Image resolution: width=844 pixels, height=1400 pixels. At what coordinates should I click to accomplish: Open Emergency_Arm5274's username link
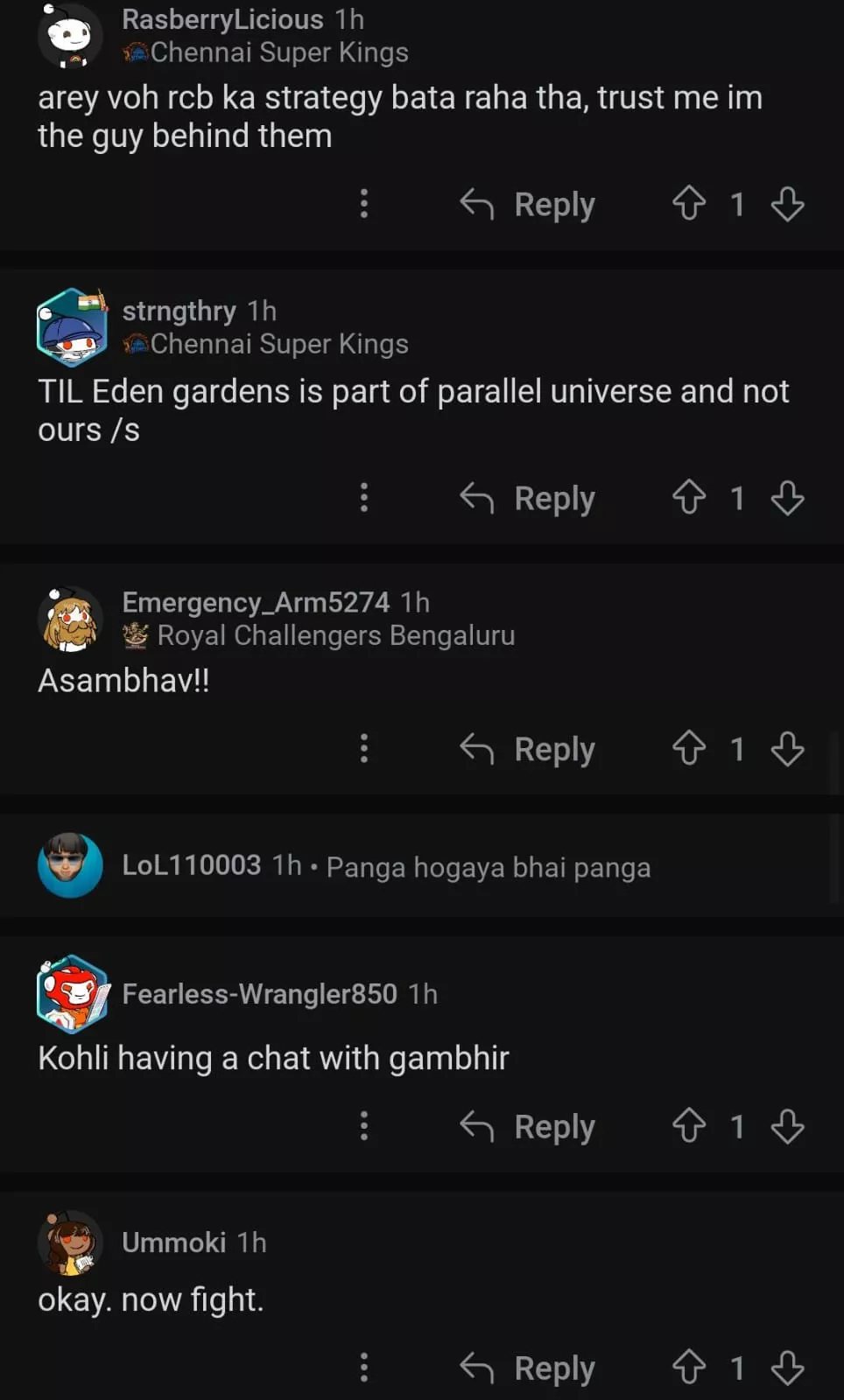256,602
